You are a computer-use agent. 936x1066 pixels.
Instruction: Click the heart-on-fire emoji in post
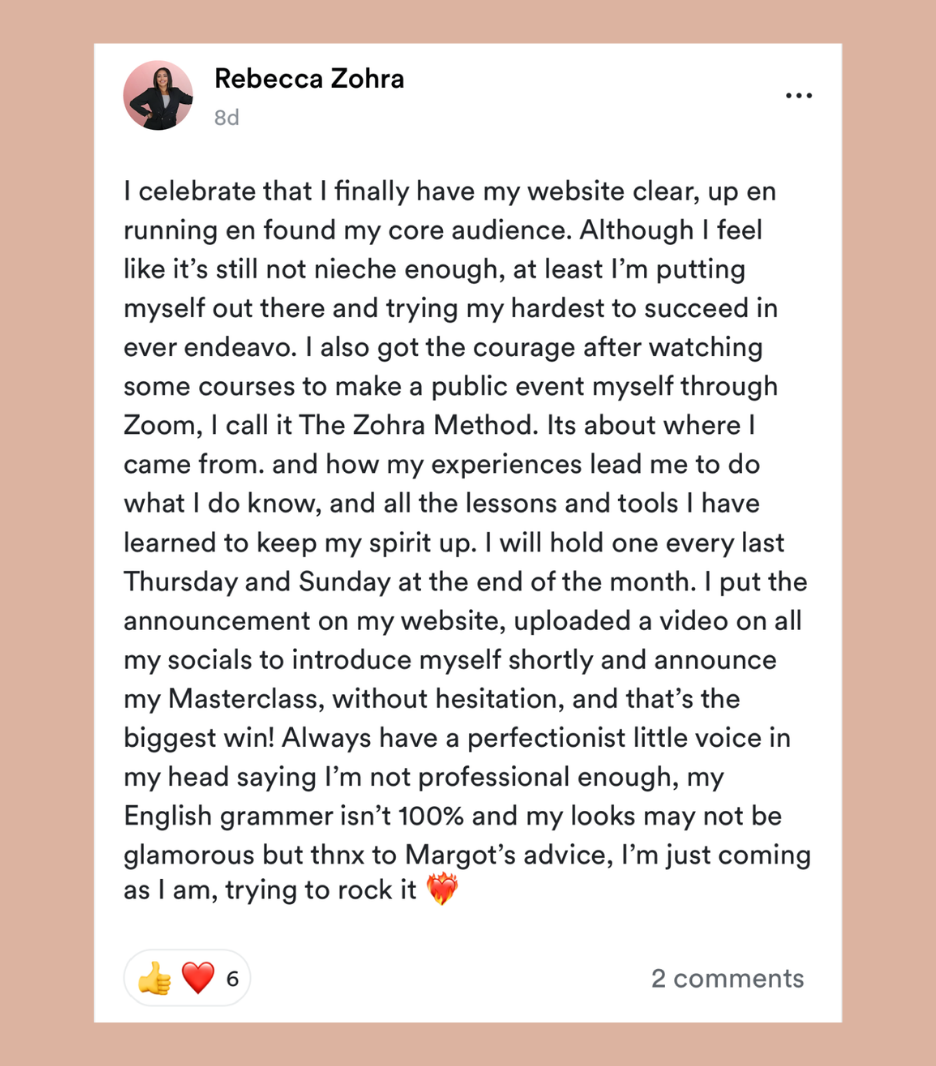pos(442,889)
